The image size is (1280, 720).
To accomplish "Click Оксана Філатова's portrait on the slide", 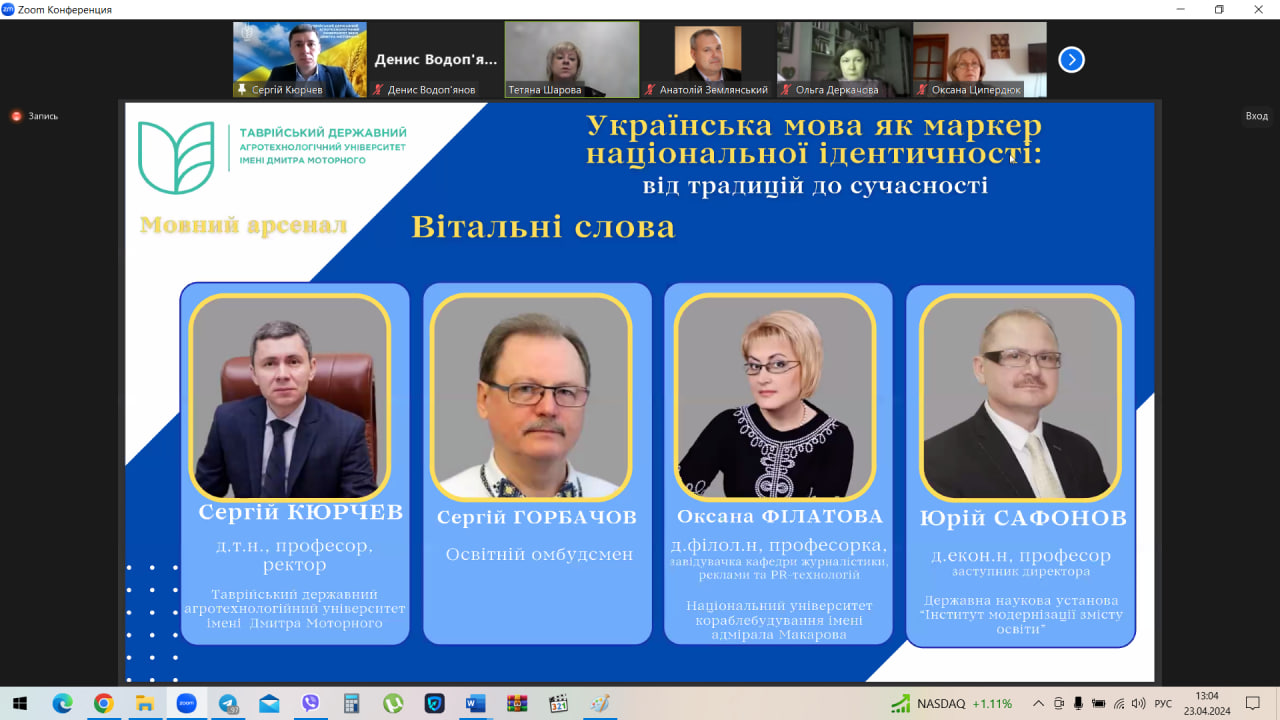I will (775, 397).
